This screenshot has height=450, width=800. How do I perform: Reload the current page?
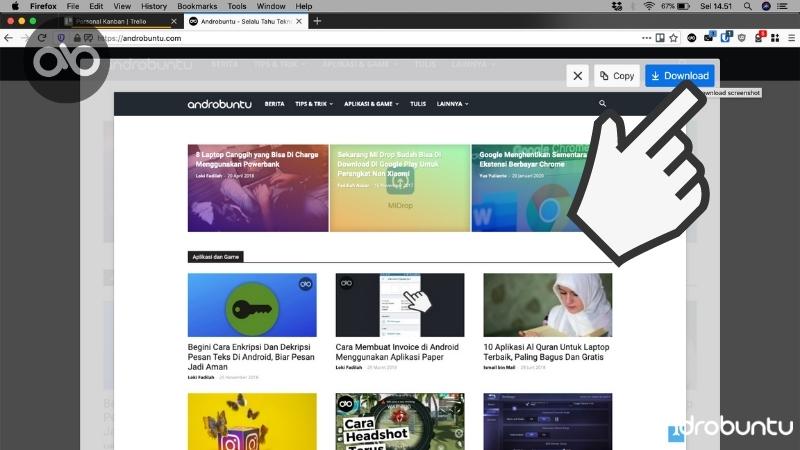[42, 38]
